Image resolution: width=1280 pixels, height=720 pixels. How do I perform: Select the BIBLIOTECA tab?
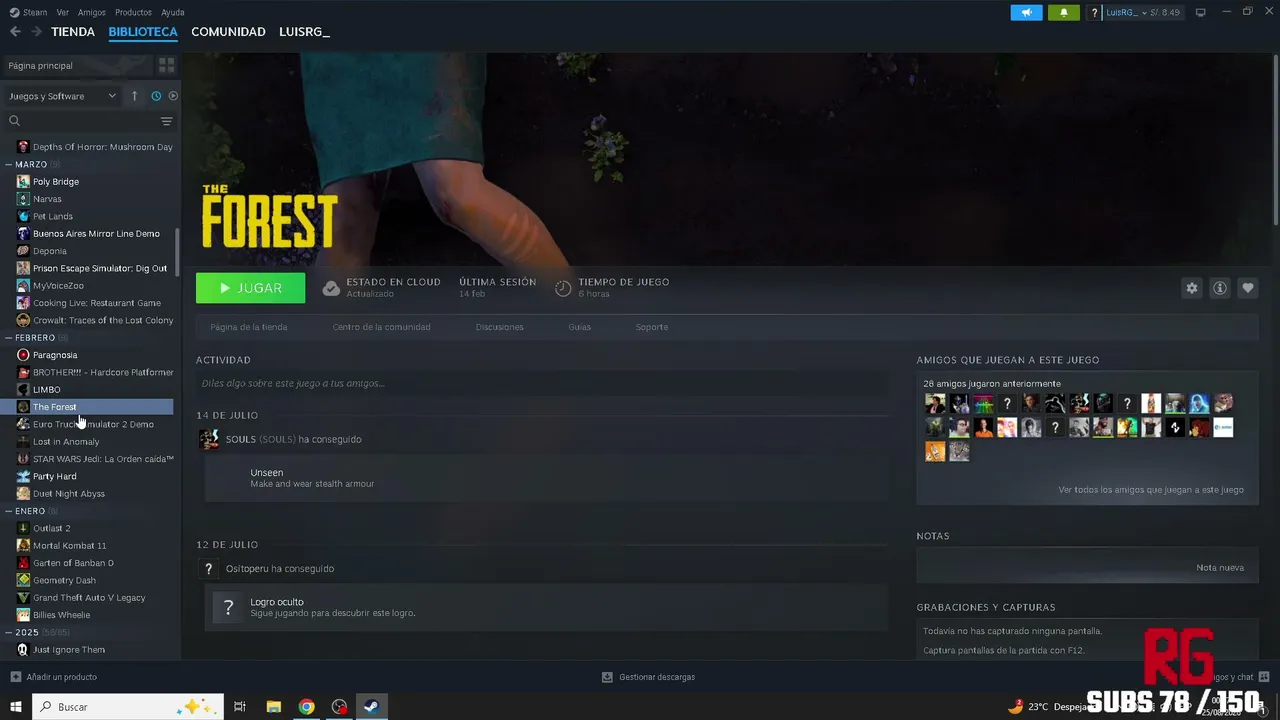pos(143,32)
